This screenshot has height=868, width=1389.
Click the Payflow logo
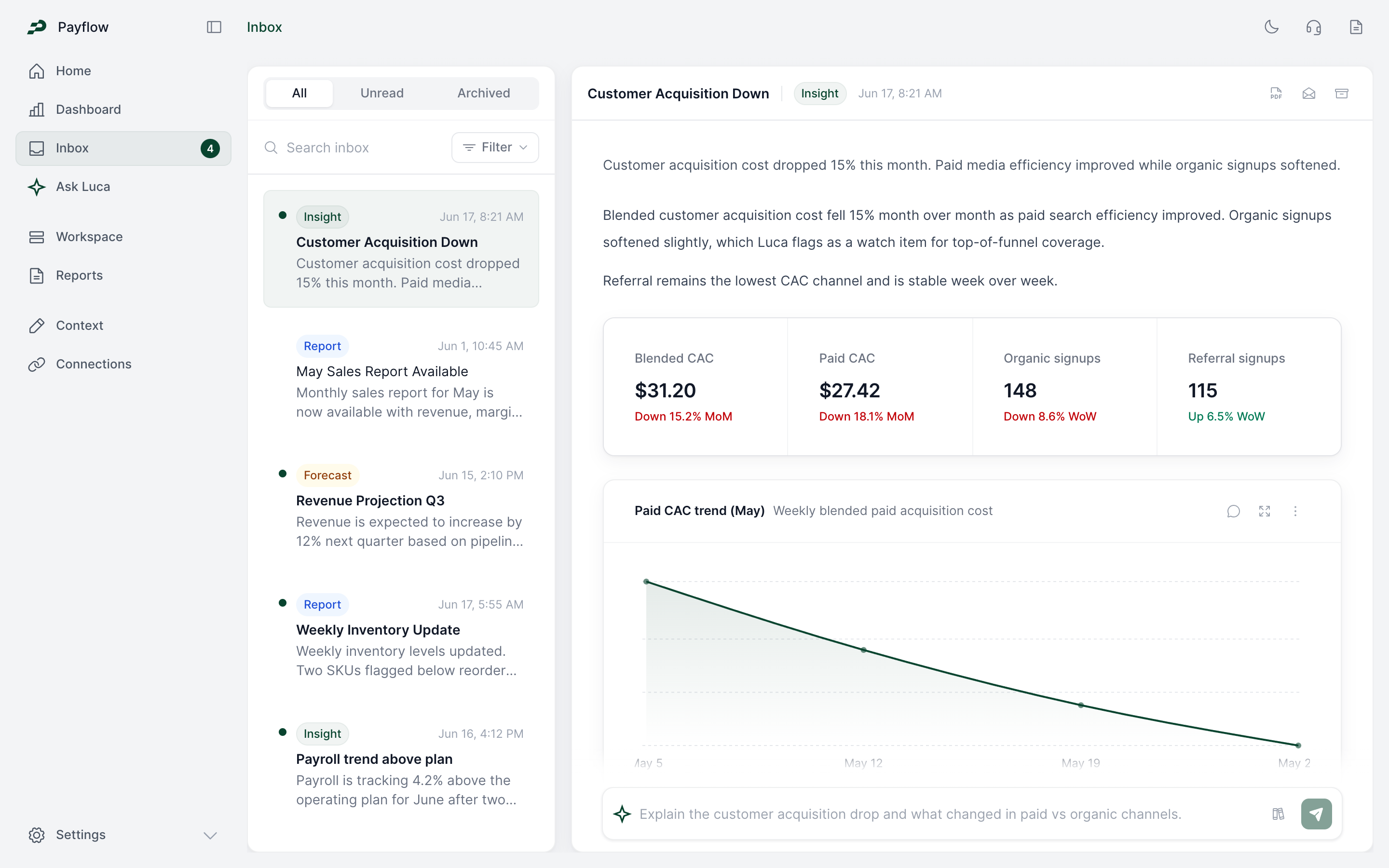pos(37,27)
